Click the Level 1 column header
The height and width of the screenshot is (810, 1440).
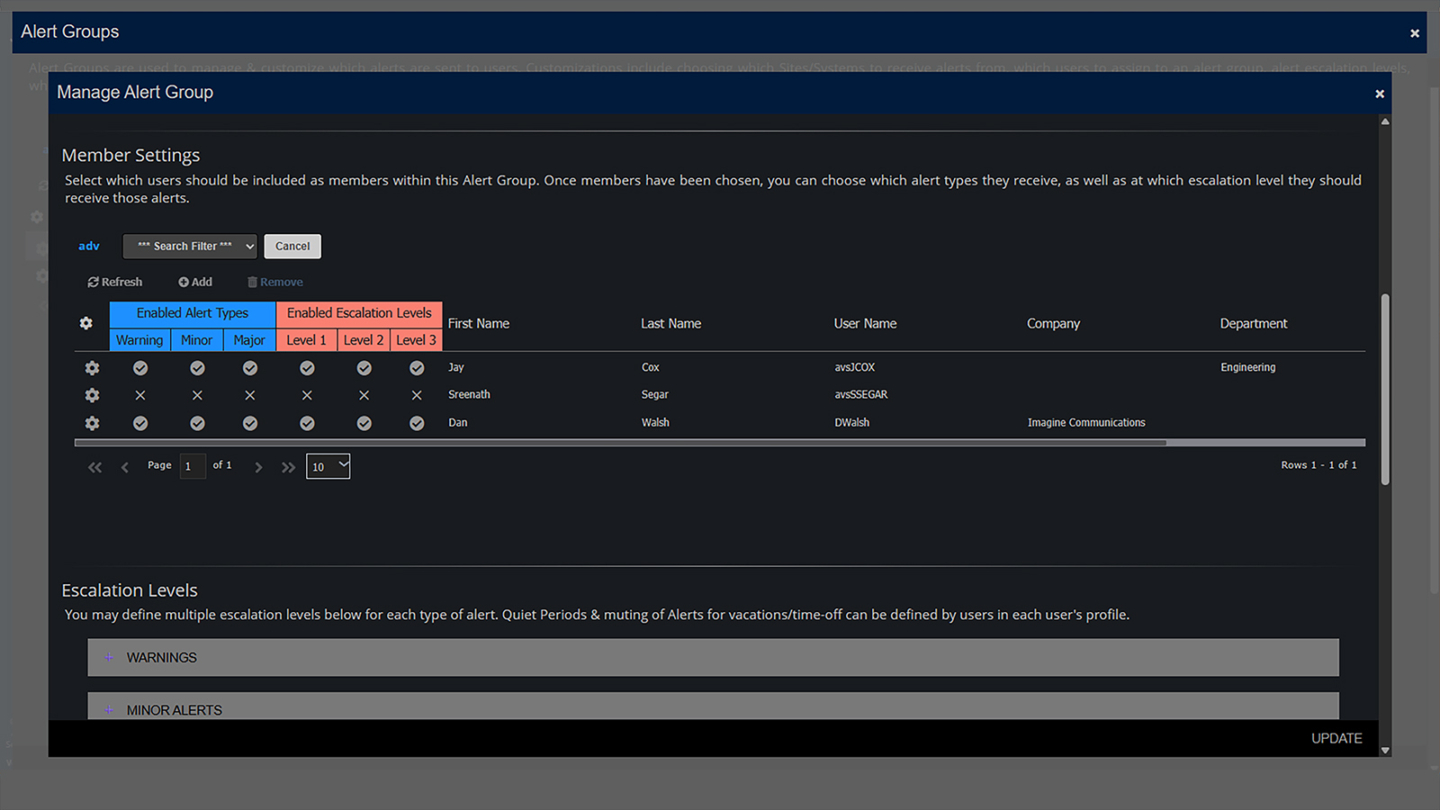coord(306,340)
